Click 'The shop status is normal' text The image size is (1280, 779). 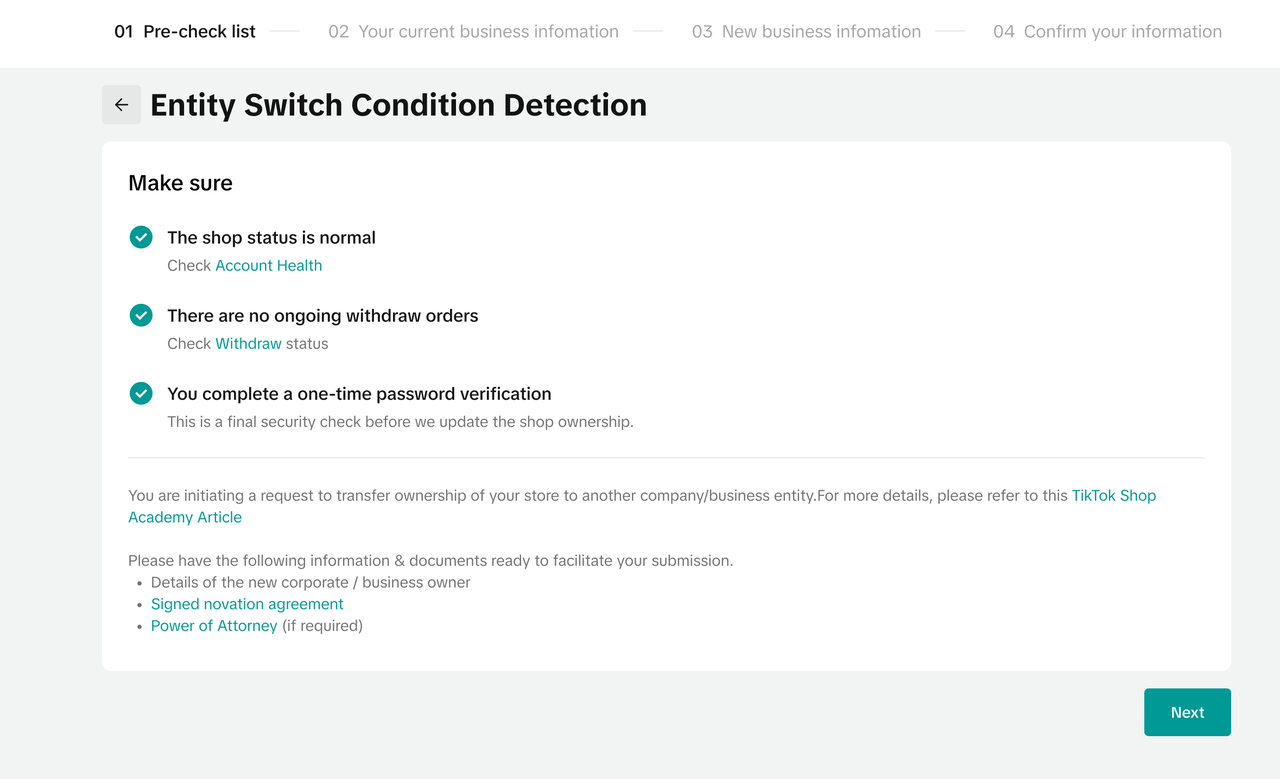pyautogui.click(x=271, y=237)
